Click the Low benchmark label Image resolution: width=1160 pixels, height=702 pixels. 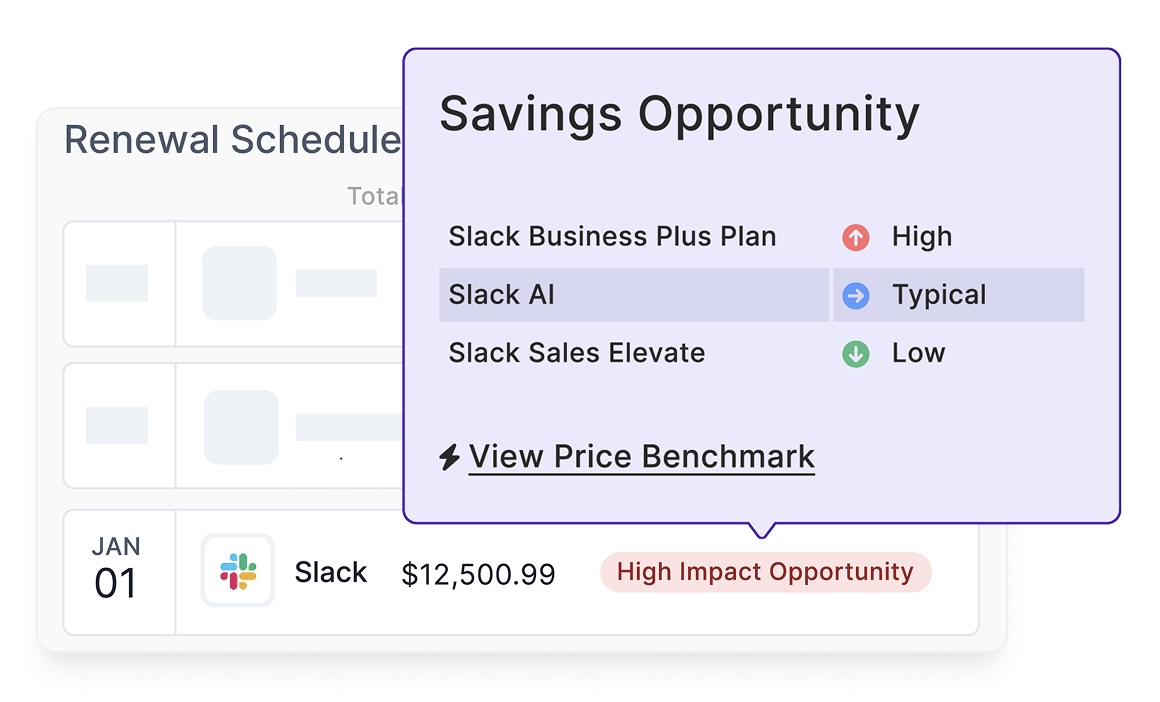click(918, 353)
